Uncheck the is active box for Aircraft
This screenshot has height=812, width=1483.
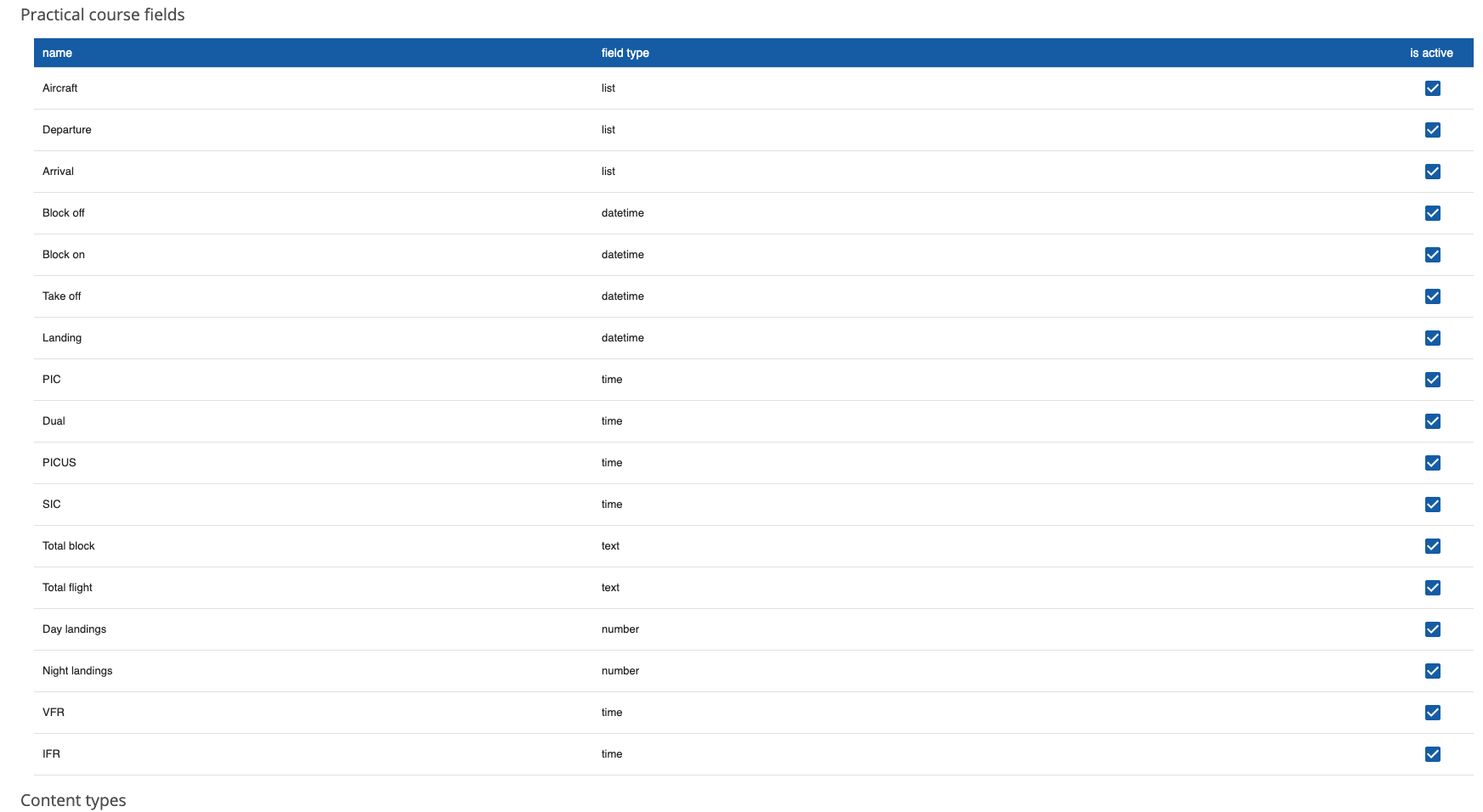point(1432,88)
